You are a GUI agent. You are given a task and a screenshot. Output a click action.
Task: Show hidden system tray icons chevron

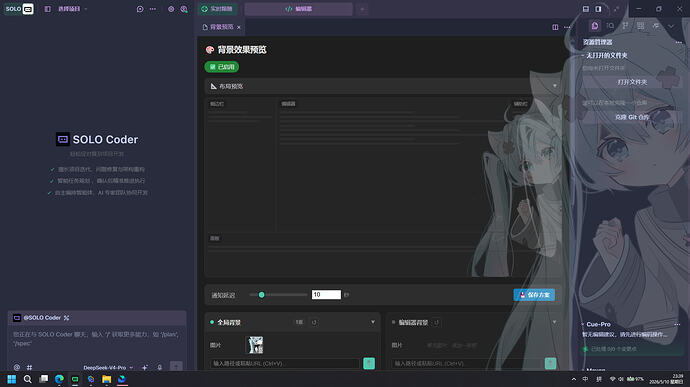click(573, 379)
